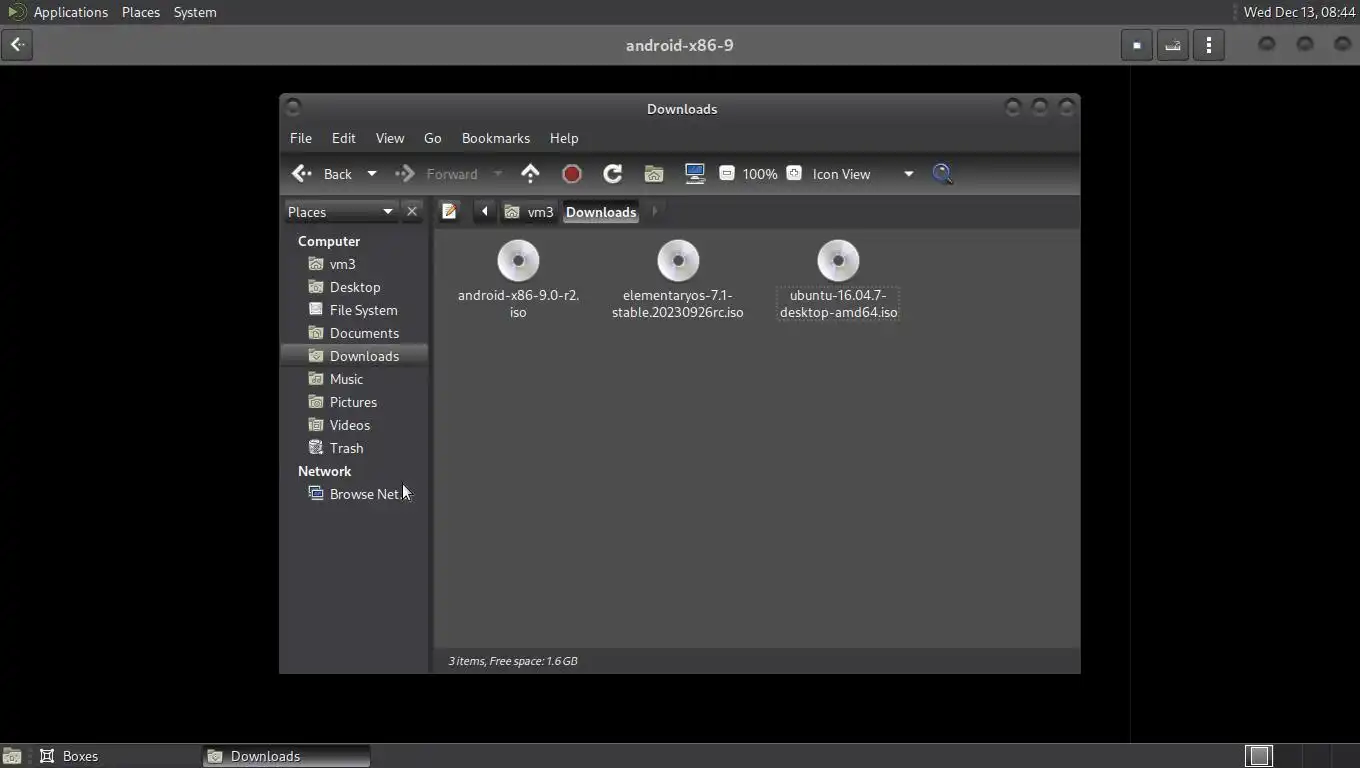This screenshot has height=768, width=1360.
Task: Open the Places side pane dropdown
Action: 340,212
